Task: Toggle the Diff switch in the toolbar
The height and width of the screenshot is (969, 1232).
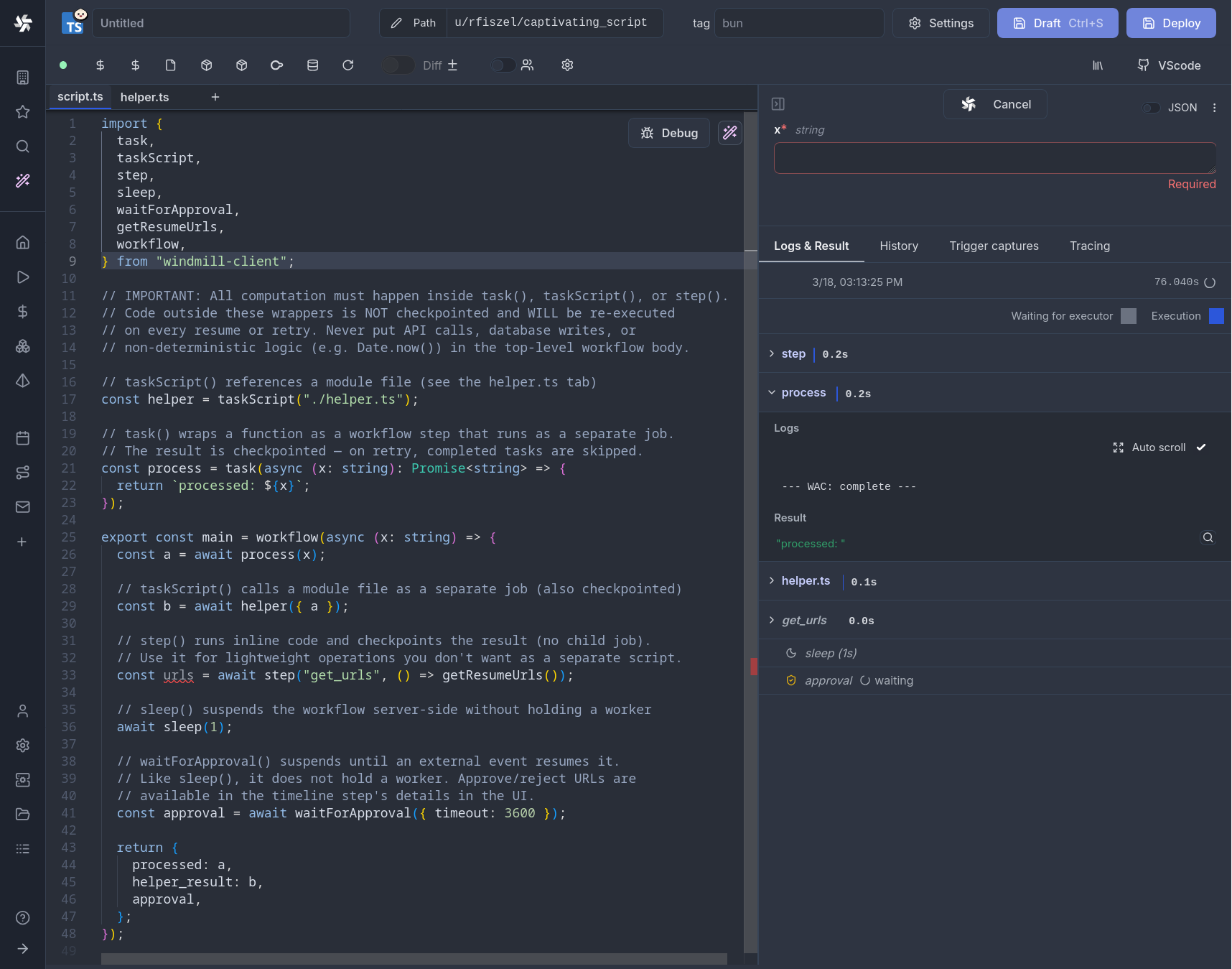Action: coord(398,65)
